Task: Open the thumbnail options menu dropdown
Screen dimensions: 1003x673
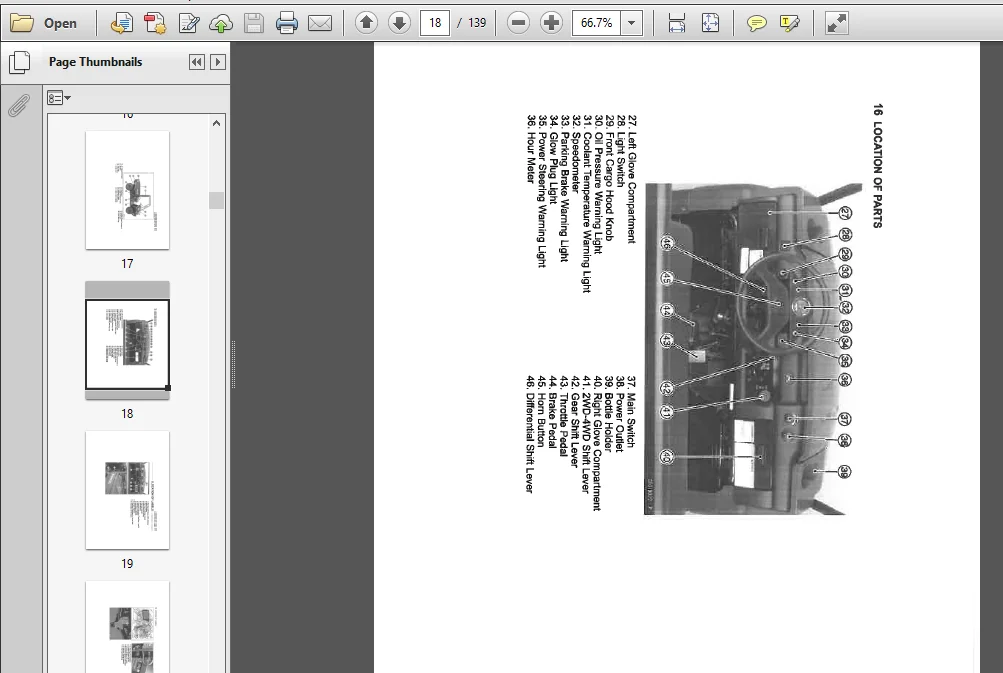Action: pyautogui.click(x=59, y=98)
